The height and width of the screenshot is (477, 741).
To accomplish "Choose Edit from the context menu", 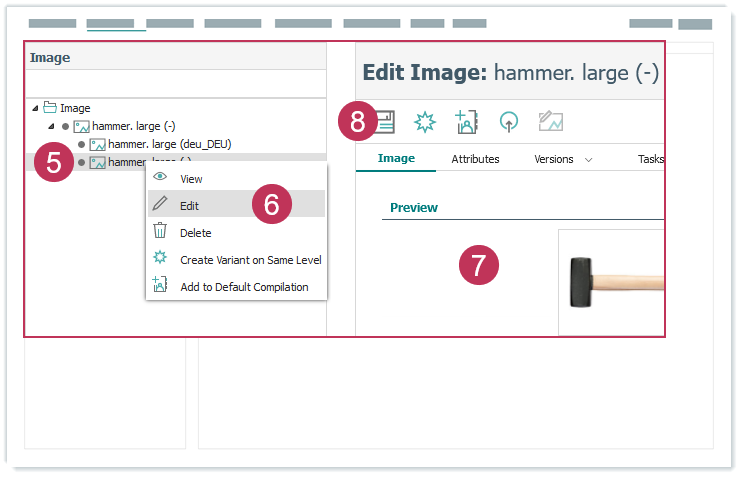I will pos(189,205).
